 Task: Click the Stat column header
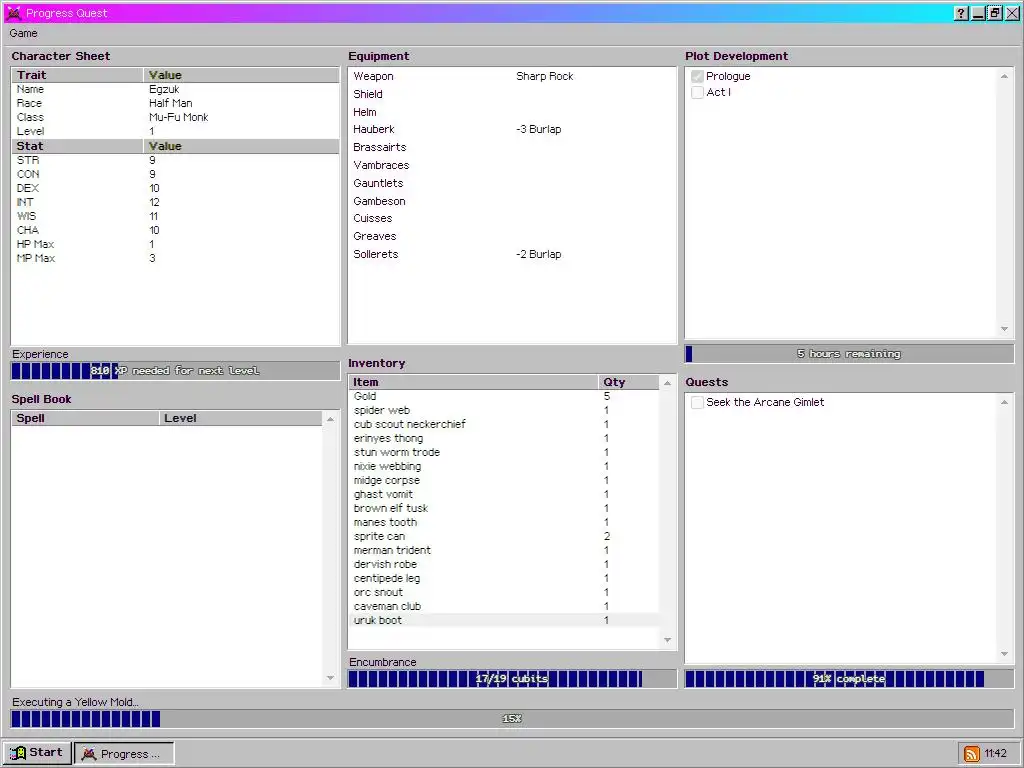click(77, 146)
